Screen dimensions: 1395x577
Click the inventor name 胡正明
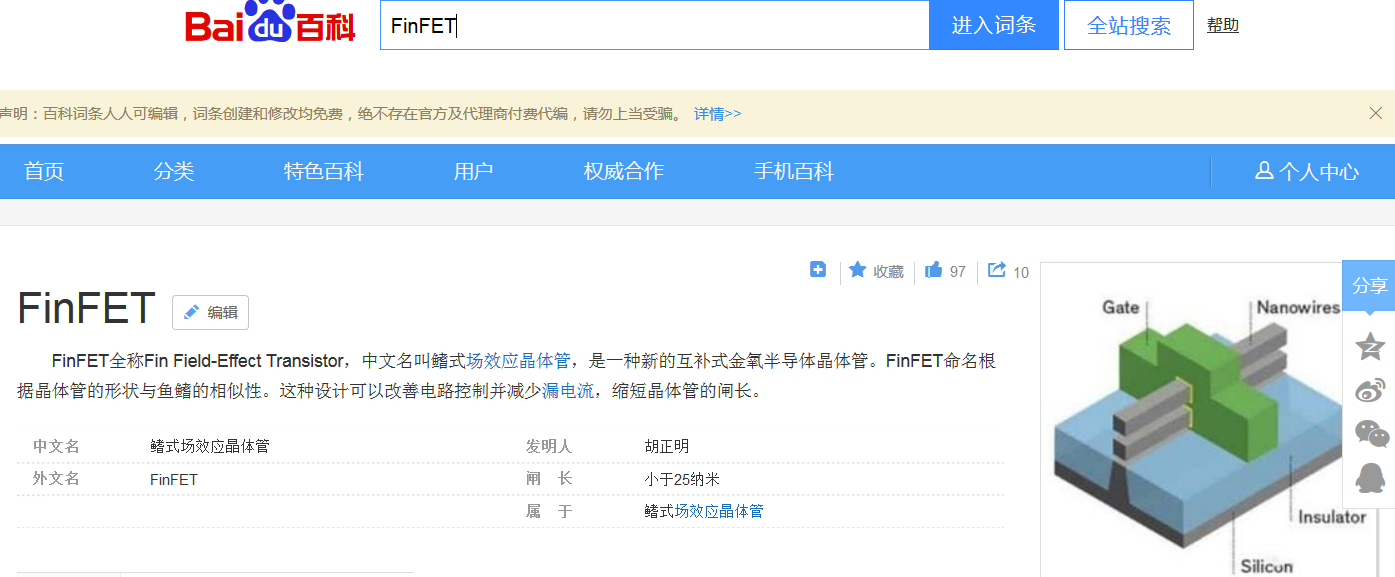(667, 447)
